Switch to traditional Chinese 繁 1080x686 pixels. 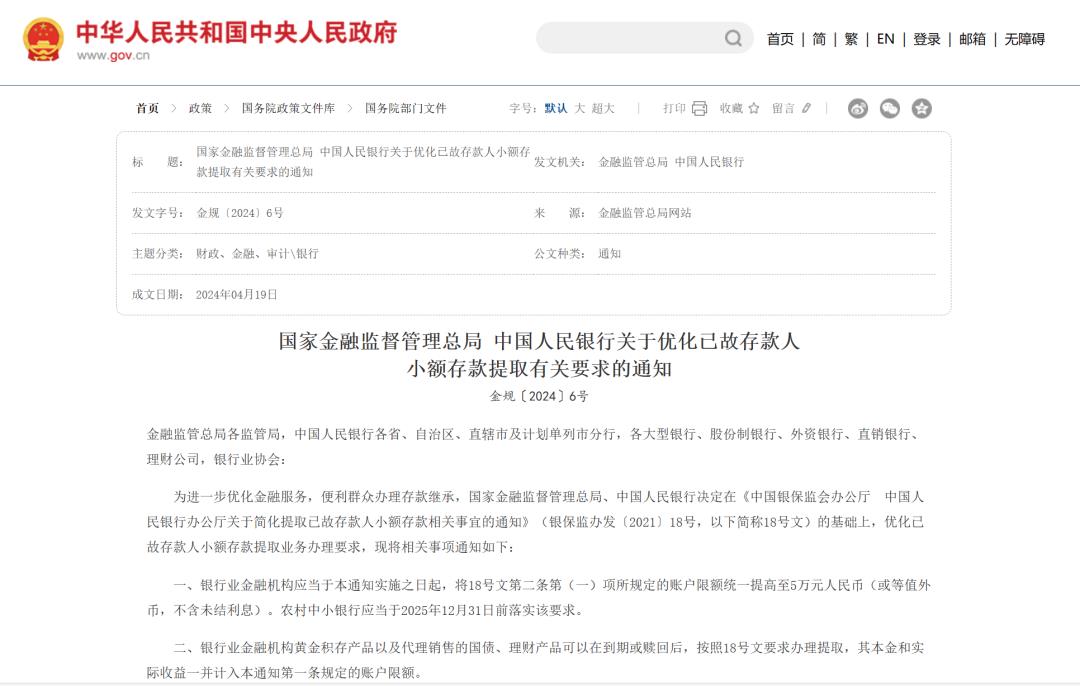(x=851, y=39)
